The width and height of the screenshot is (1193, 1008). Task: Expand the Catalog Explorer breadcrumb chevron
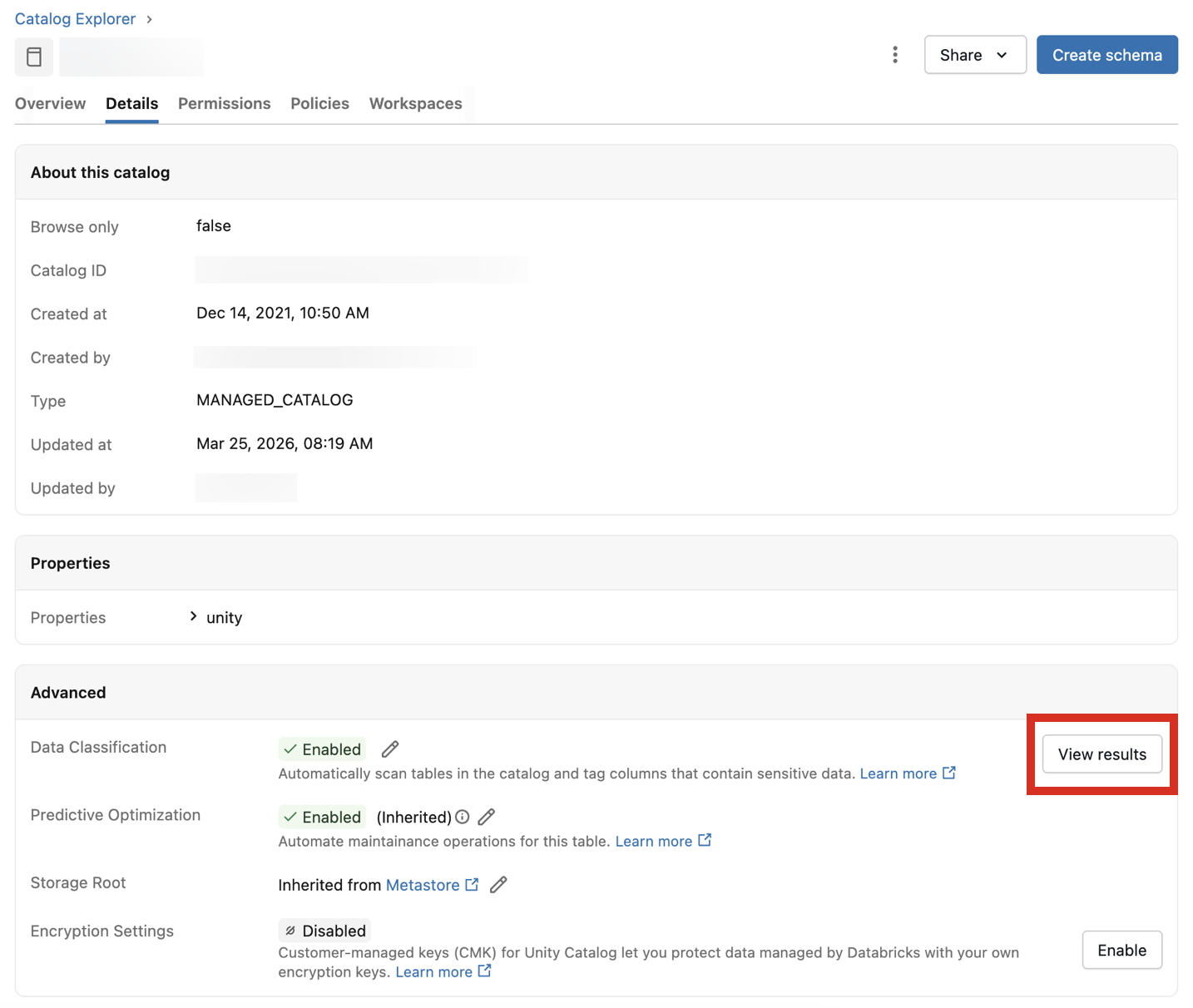coord(149,18)
